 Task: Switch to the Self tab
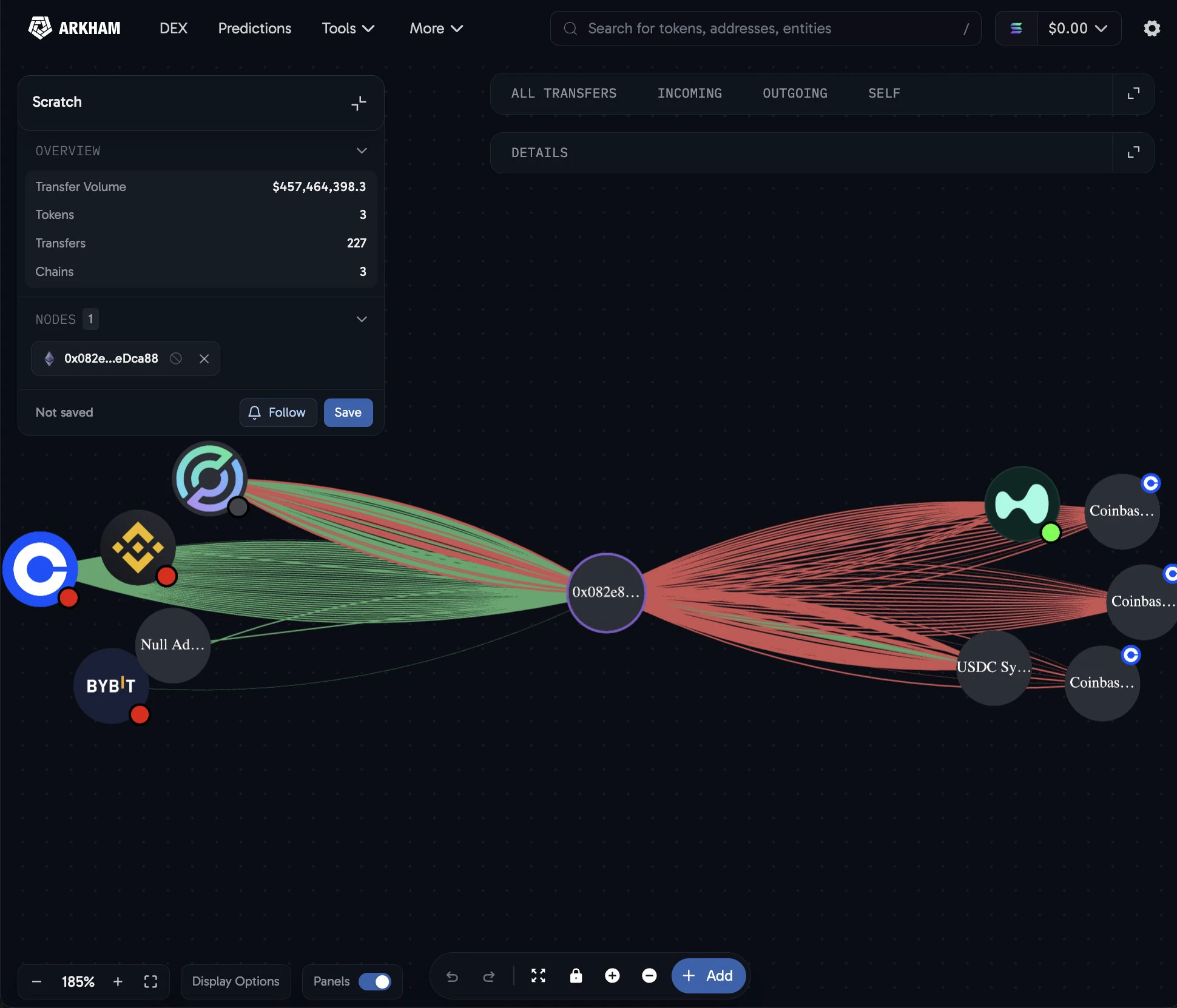point(884,93)
